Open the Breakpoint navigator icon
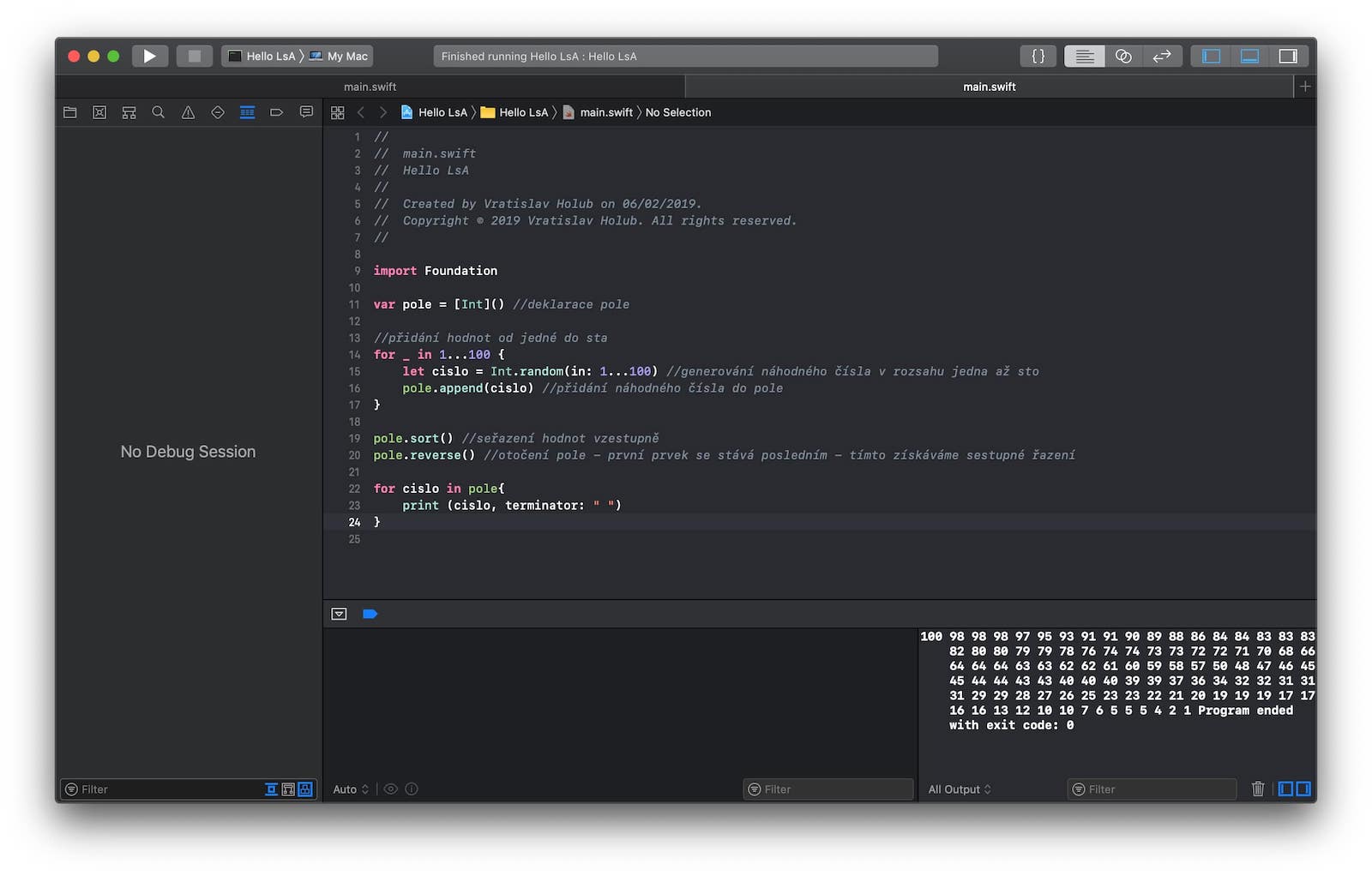This screenshot has height=876, width=1372. (x=276, y=112)
